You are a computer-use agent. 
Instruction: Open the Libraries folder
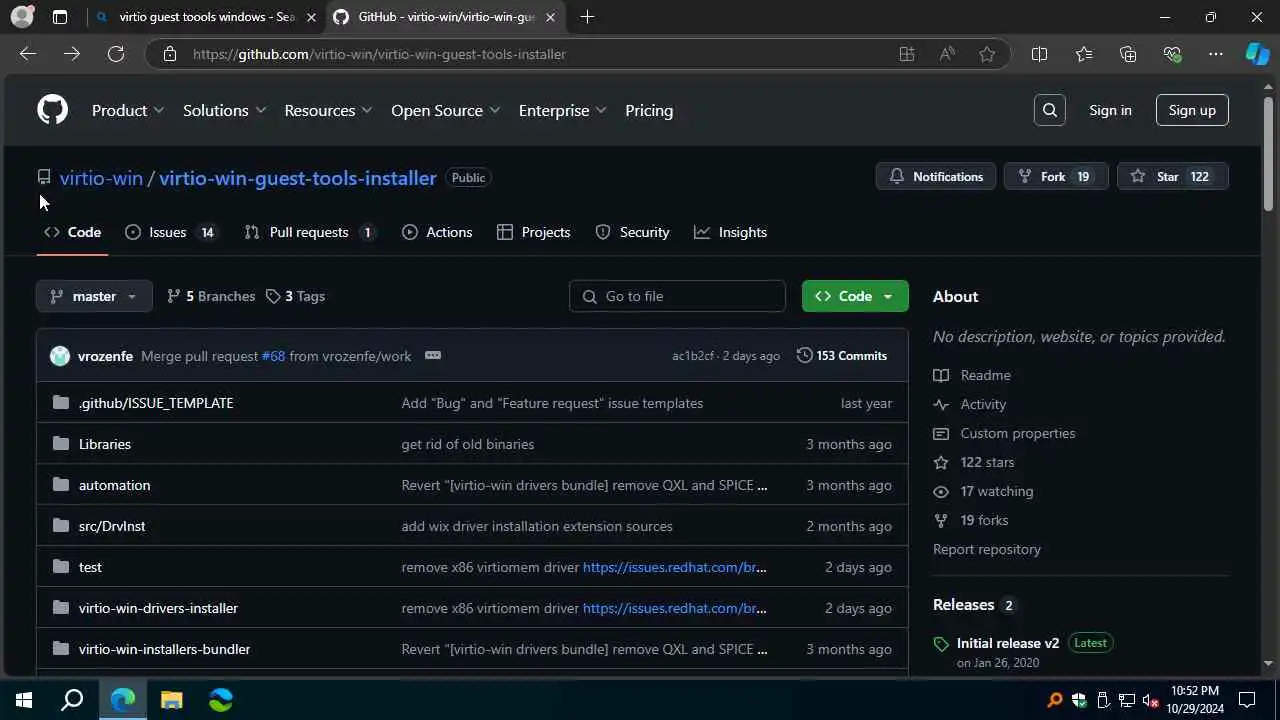click(105, 444)
